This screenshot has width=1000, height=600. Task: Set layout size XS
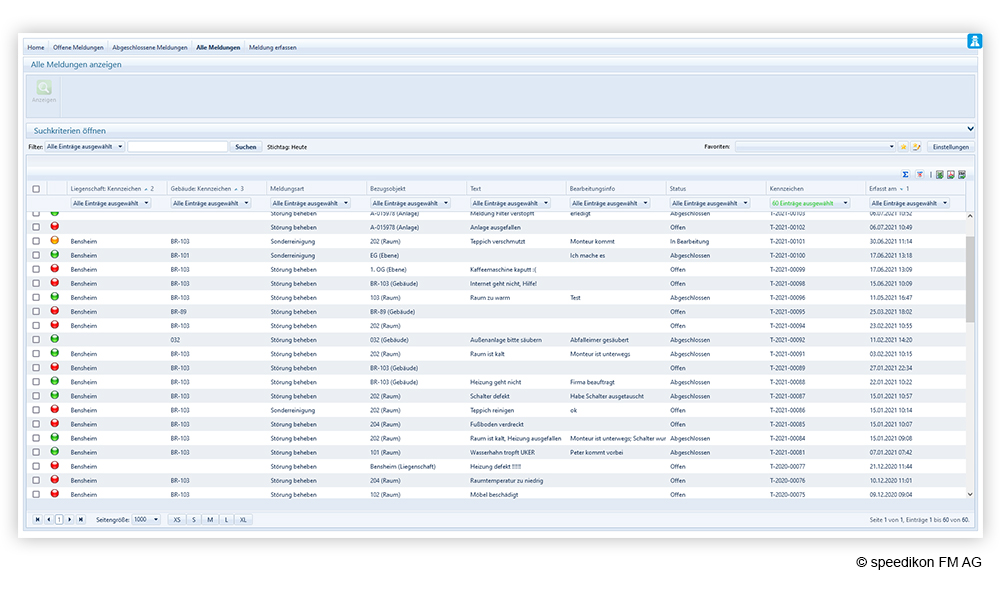[x=177, y=520]
